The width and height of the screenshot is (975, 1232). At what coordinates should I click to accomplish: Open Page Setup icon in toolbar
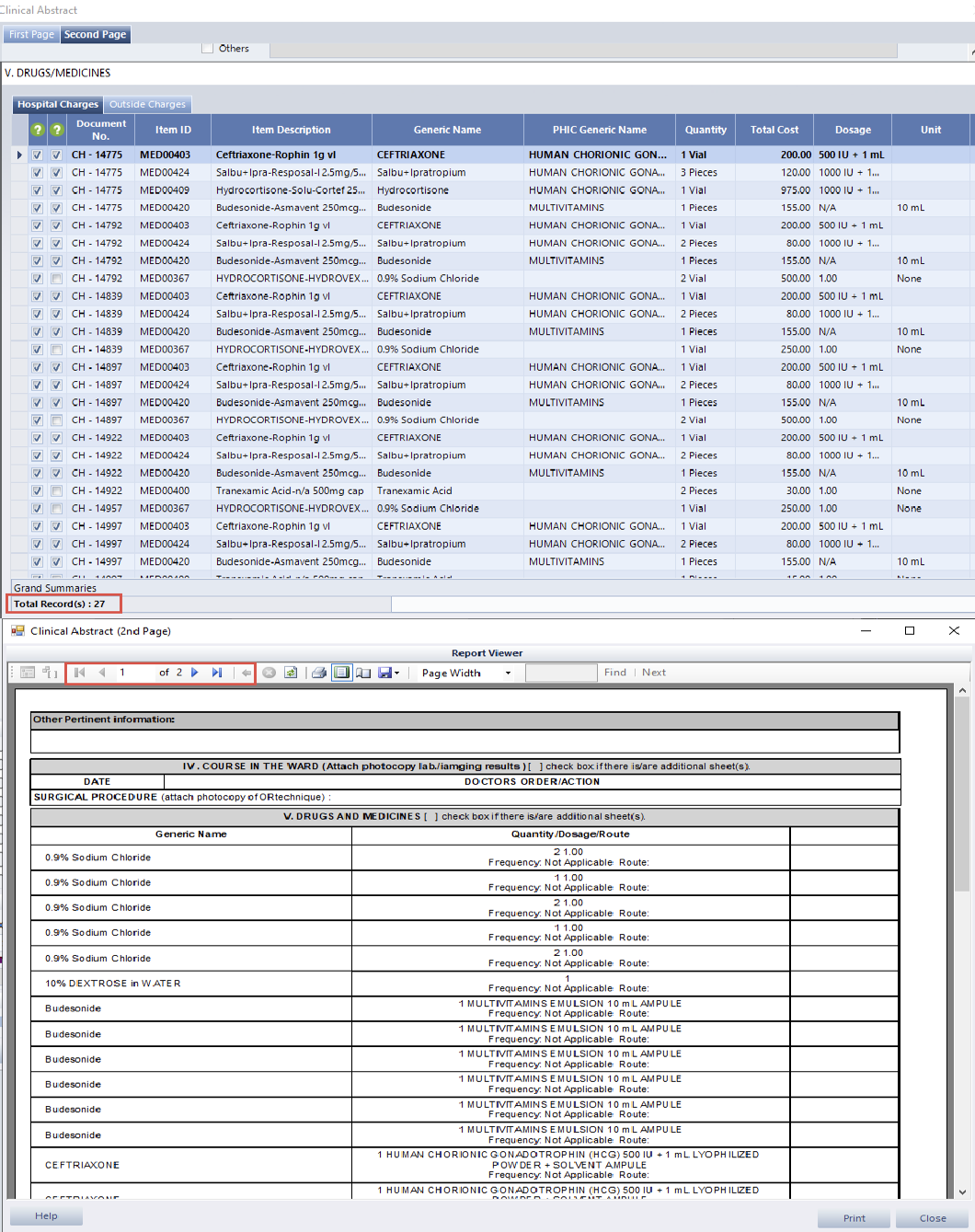coord(363,673)
